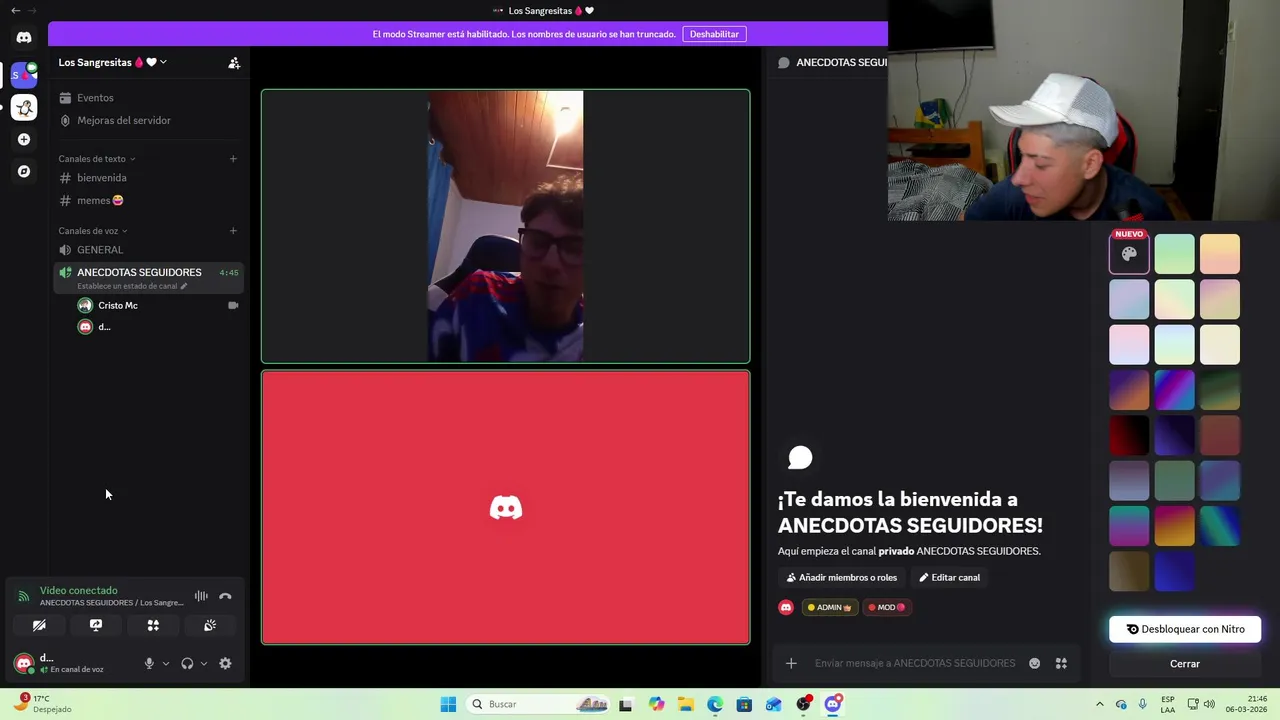Launch an activity using the shapes icon

pos(153,625)
